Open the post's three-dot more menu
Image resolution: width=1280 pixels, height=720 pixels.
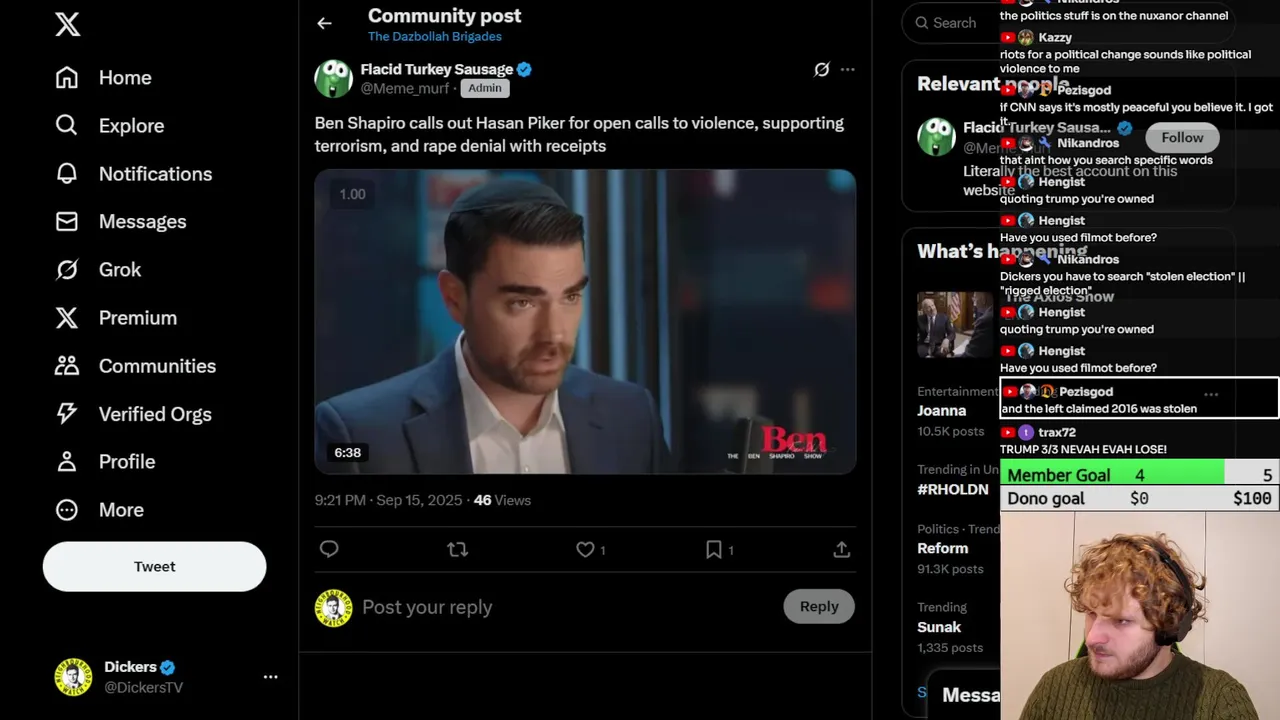[x=848, y=69]
